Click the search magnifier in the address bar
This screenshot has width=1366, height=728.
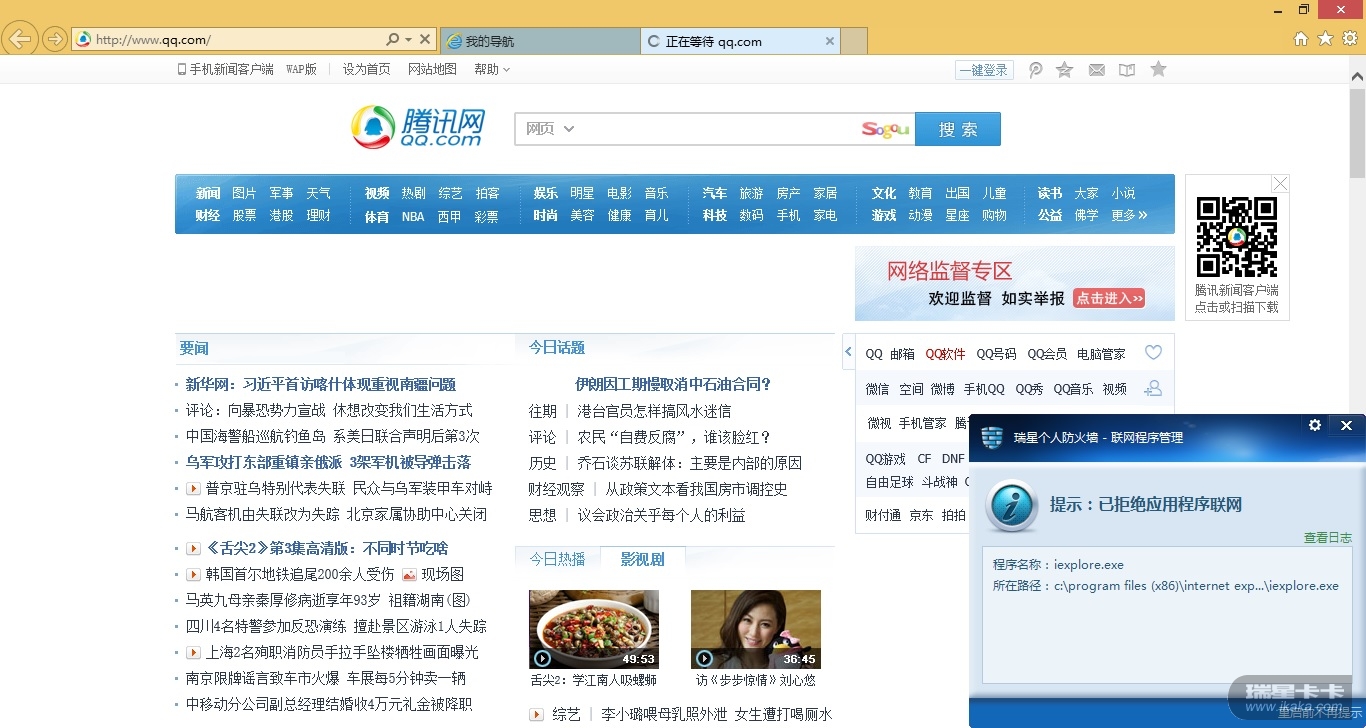(392, 40)
